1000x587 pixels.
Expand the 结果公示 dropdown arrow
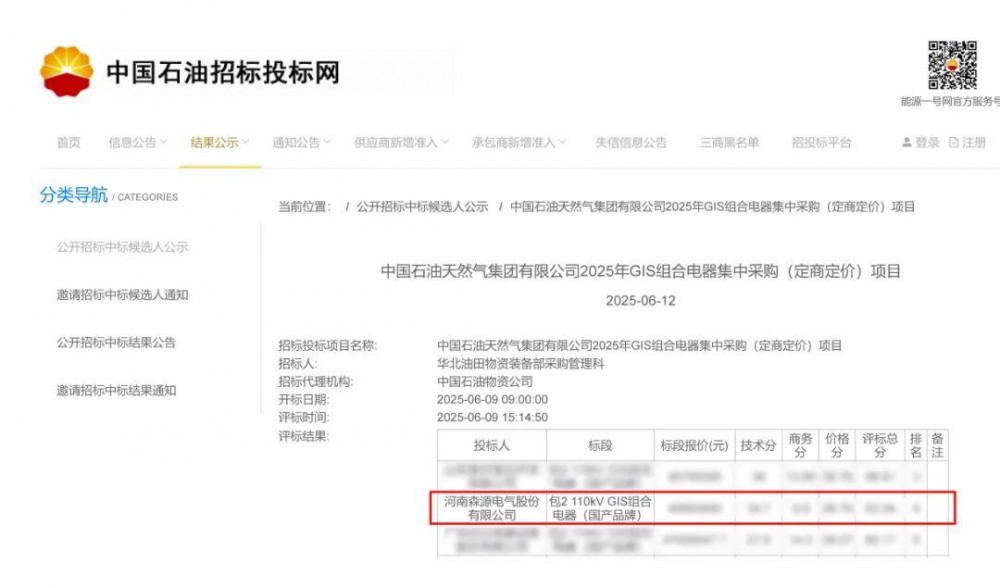click(x=246, y=142)
